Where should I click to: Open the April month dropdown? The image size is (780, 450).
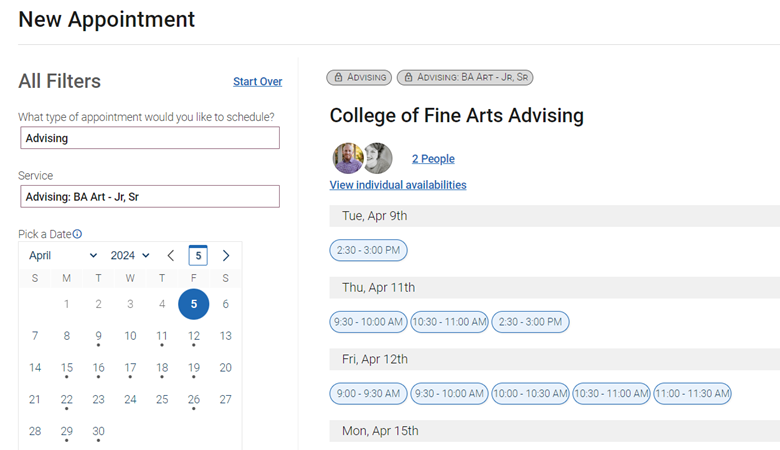[63, 256]
